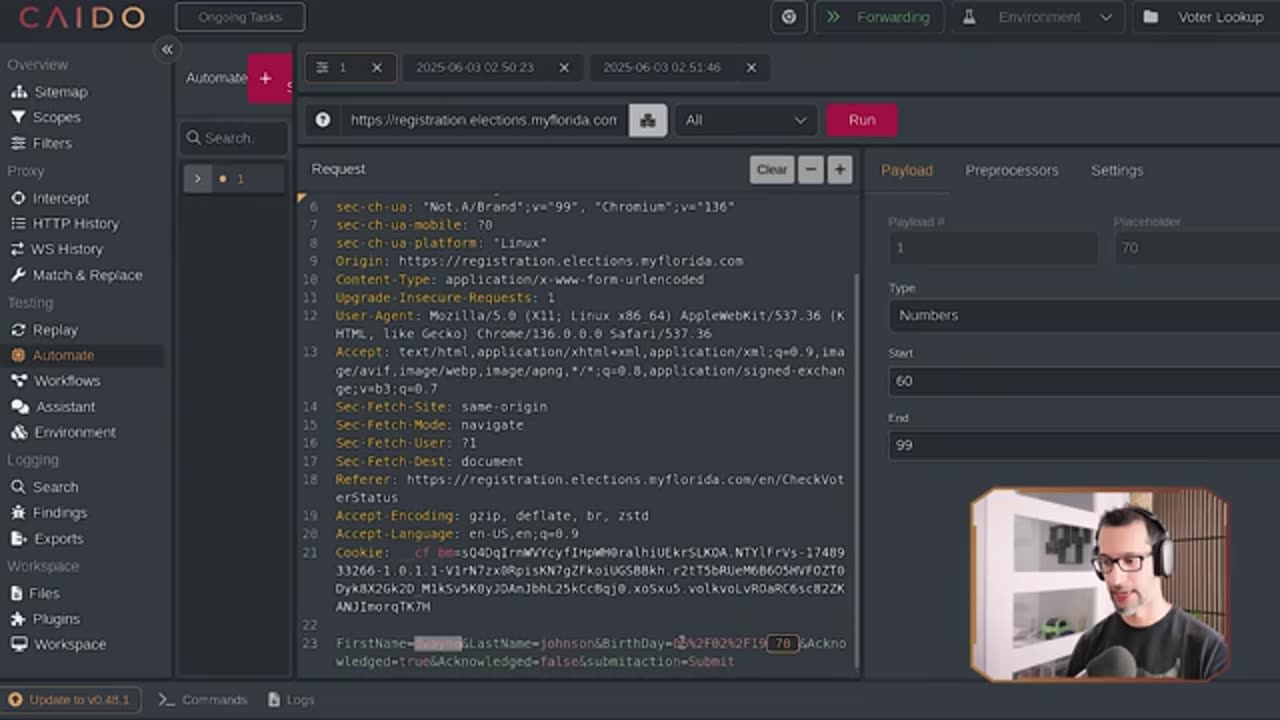The height and width of the screenshot is (720, 1280).
Task: Click the request editor vertical scrollbar
Action: click(856, 470)
